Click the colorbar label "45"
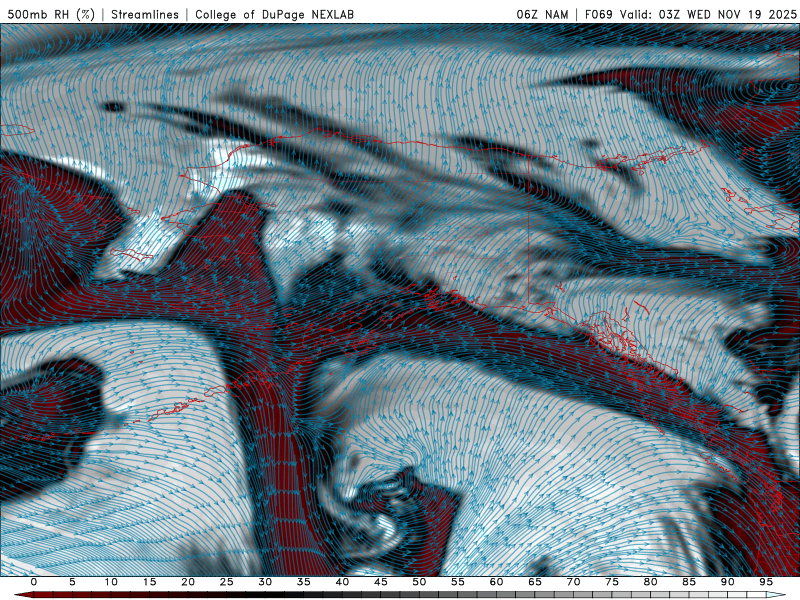800x600 pixels. pyautogui.click(x=381, y=582)
